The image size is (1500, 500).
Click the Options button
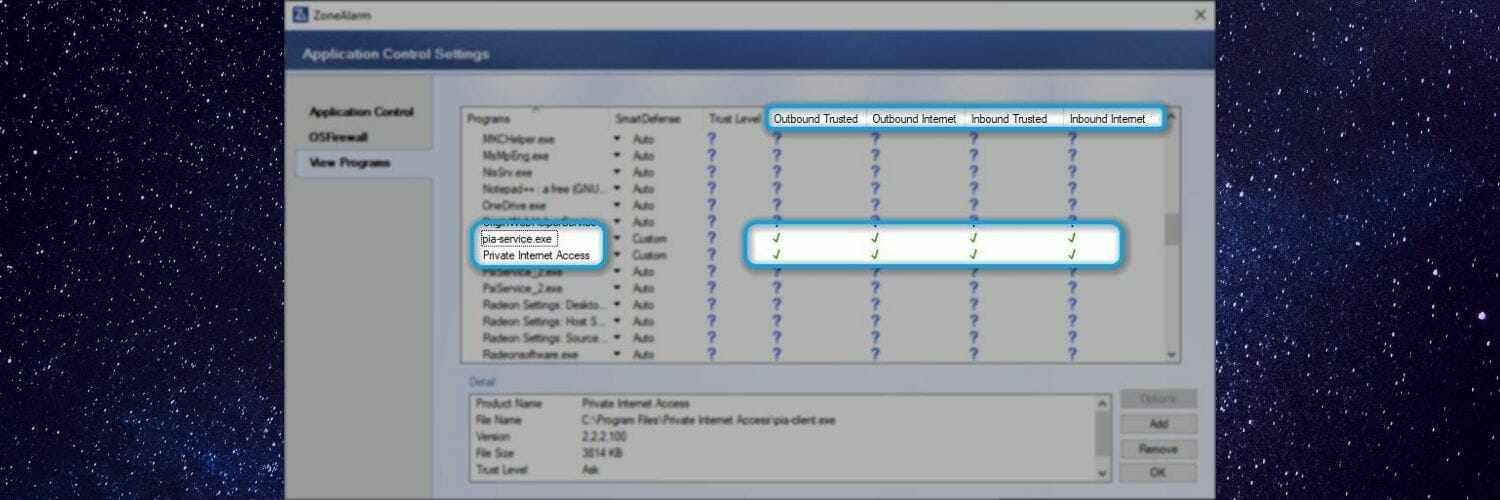(1158, 399)
